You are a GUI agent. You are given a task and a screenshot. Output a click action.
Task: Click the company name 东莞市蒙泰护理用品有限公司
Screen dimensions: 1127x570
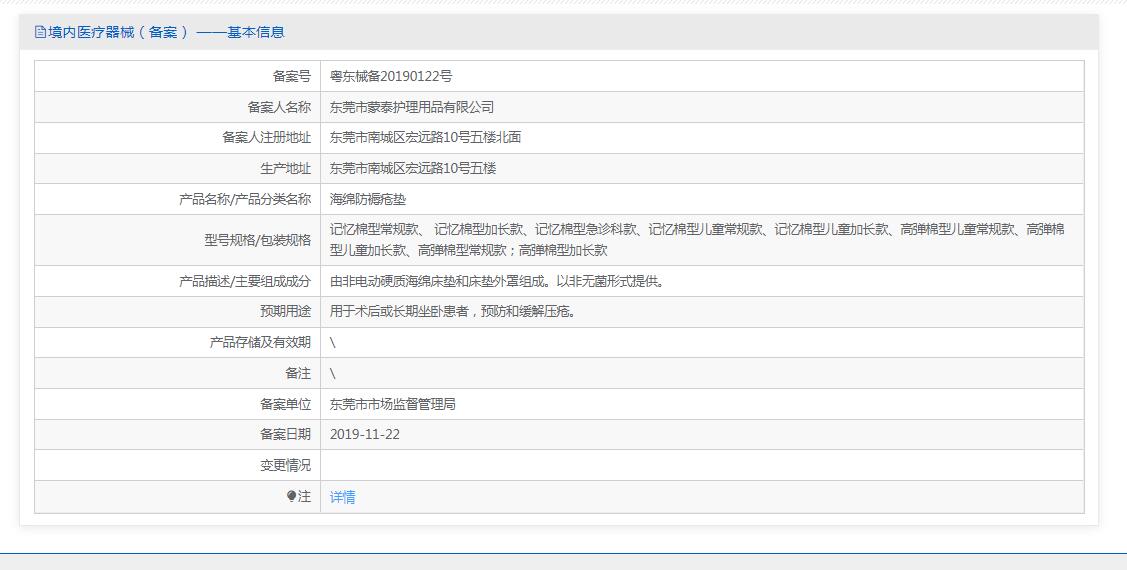(412, 107)
